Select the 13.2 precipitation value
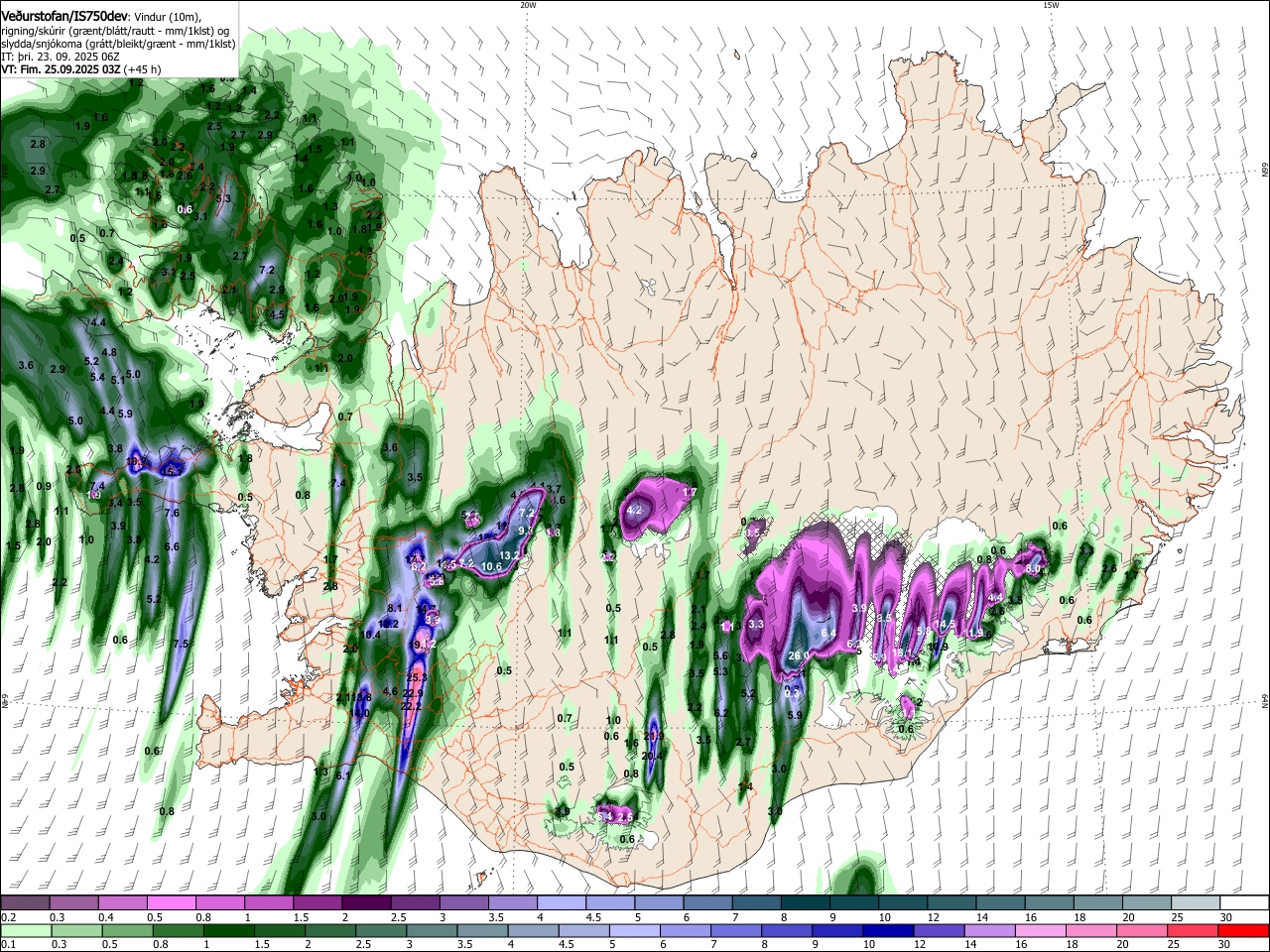This screenshot has width=1270, height=952. (509, 555)
